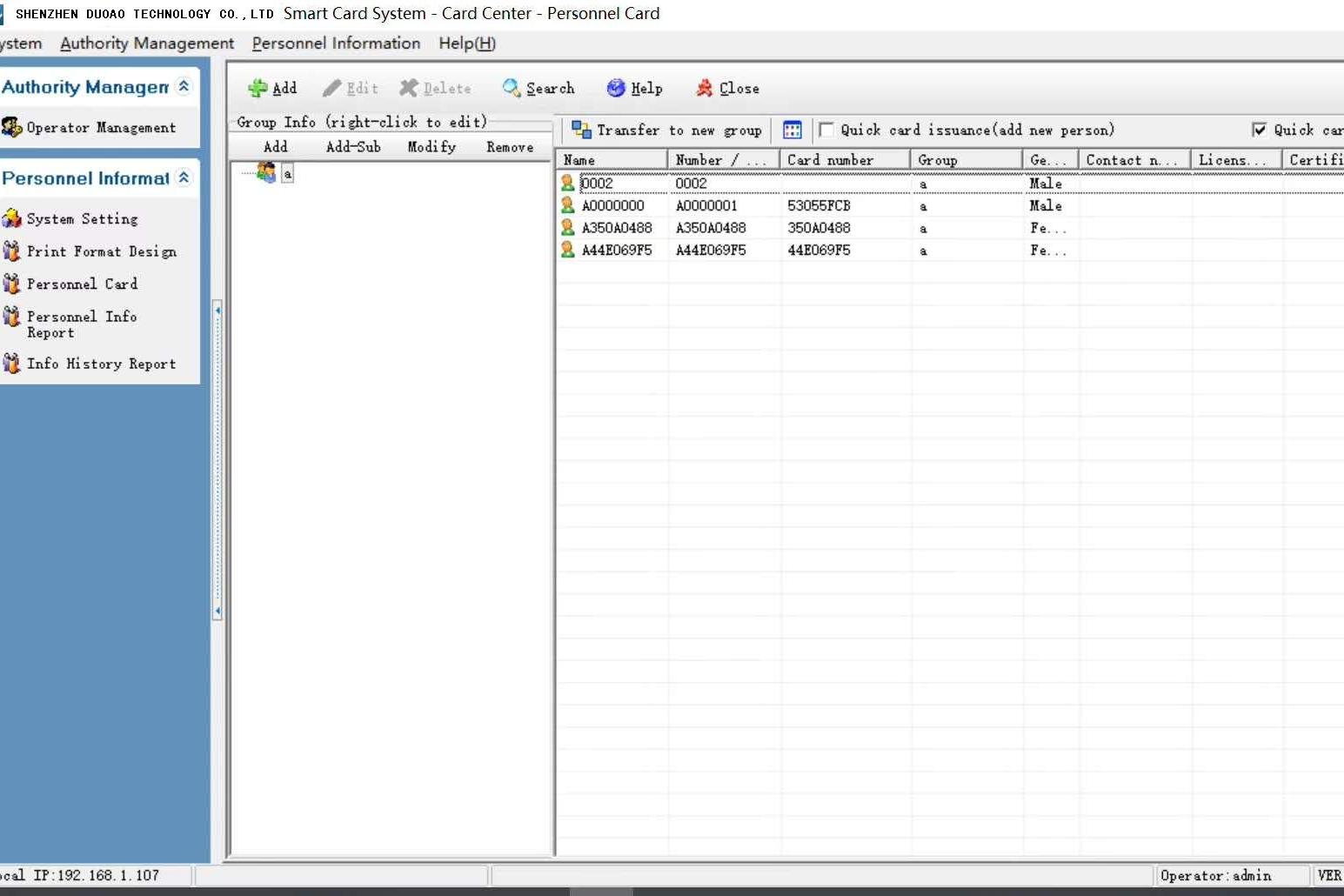Select group 'a' in the group tree

point(287,174)
